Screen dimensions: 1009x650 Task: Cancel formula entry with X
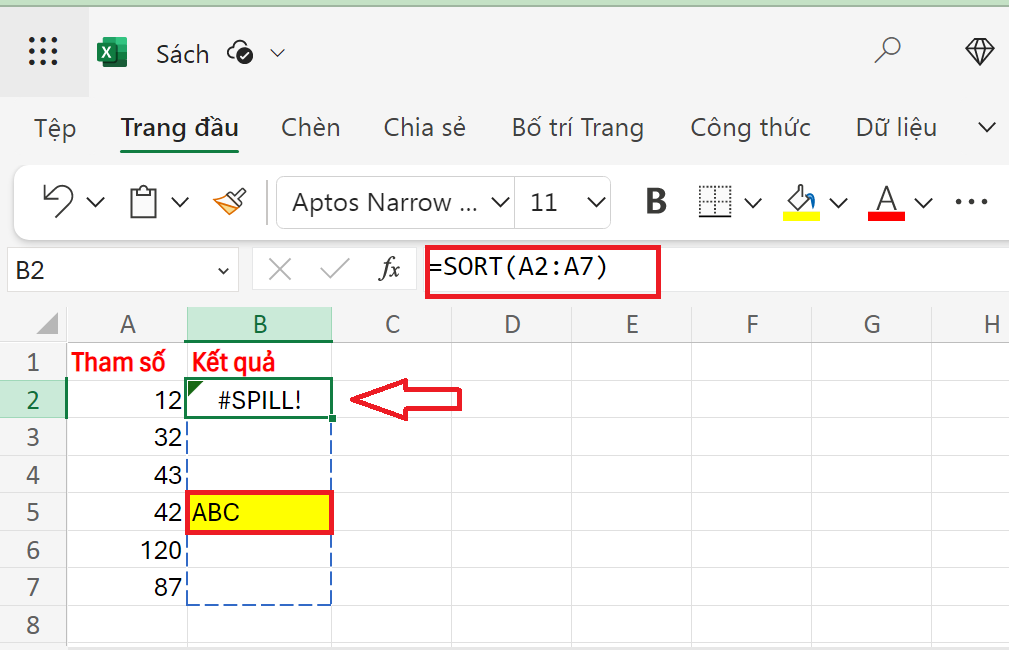coord(280,269)
